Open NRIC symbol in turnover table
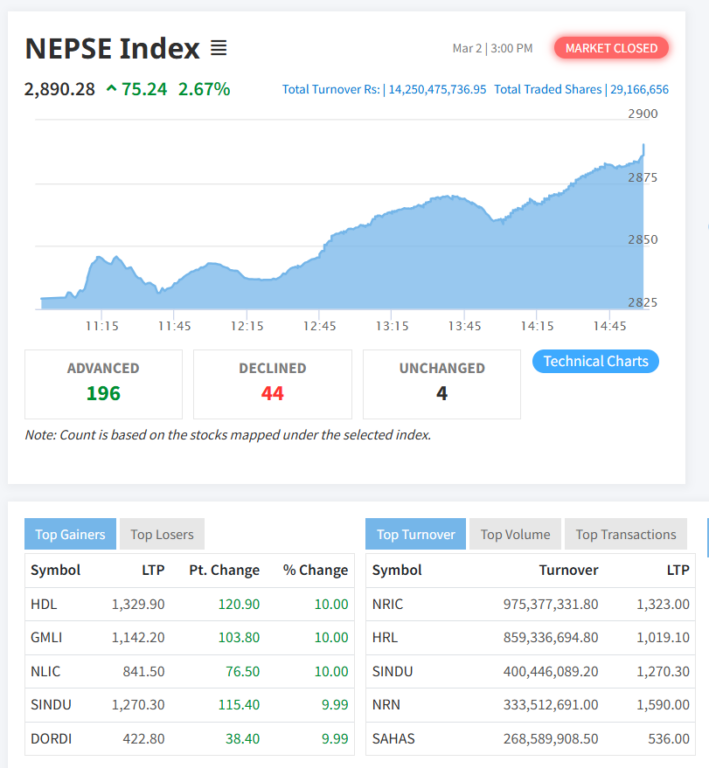The width and height of the screenshot is (709, 768). tap(388, 603)
